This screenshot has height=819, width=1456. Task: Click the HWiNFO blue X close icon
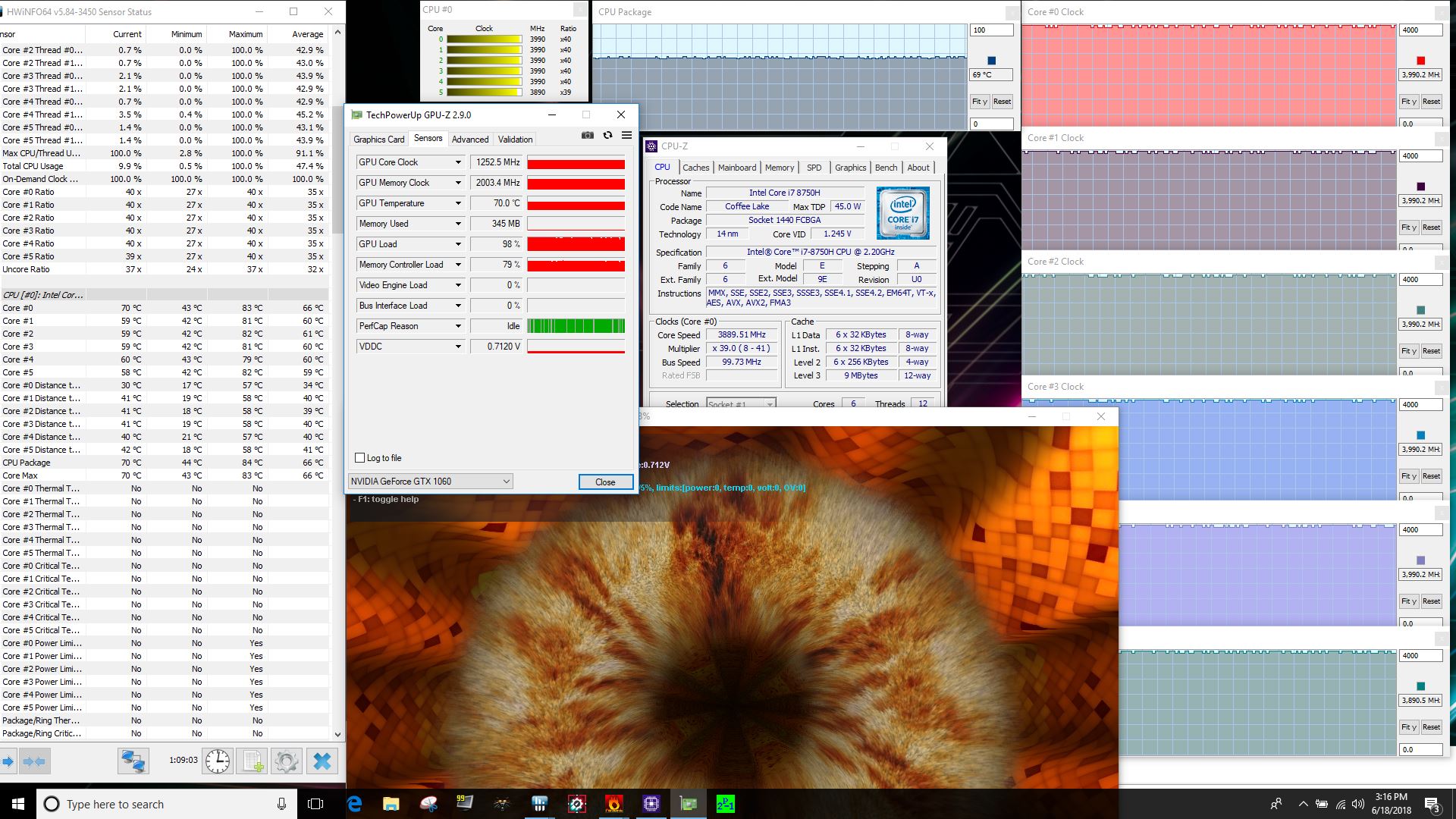pos(322,761)
